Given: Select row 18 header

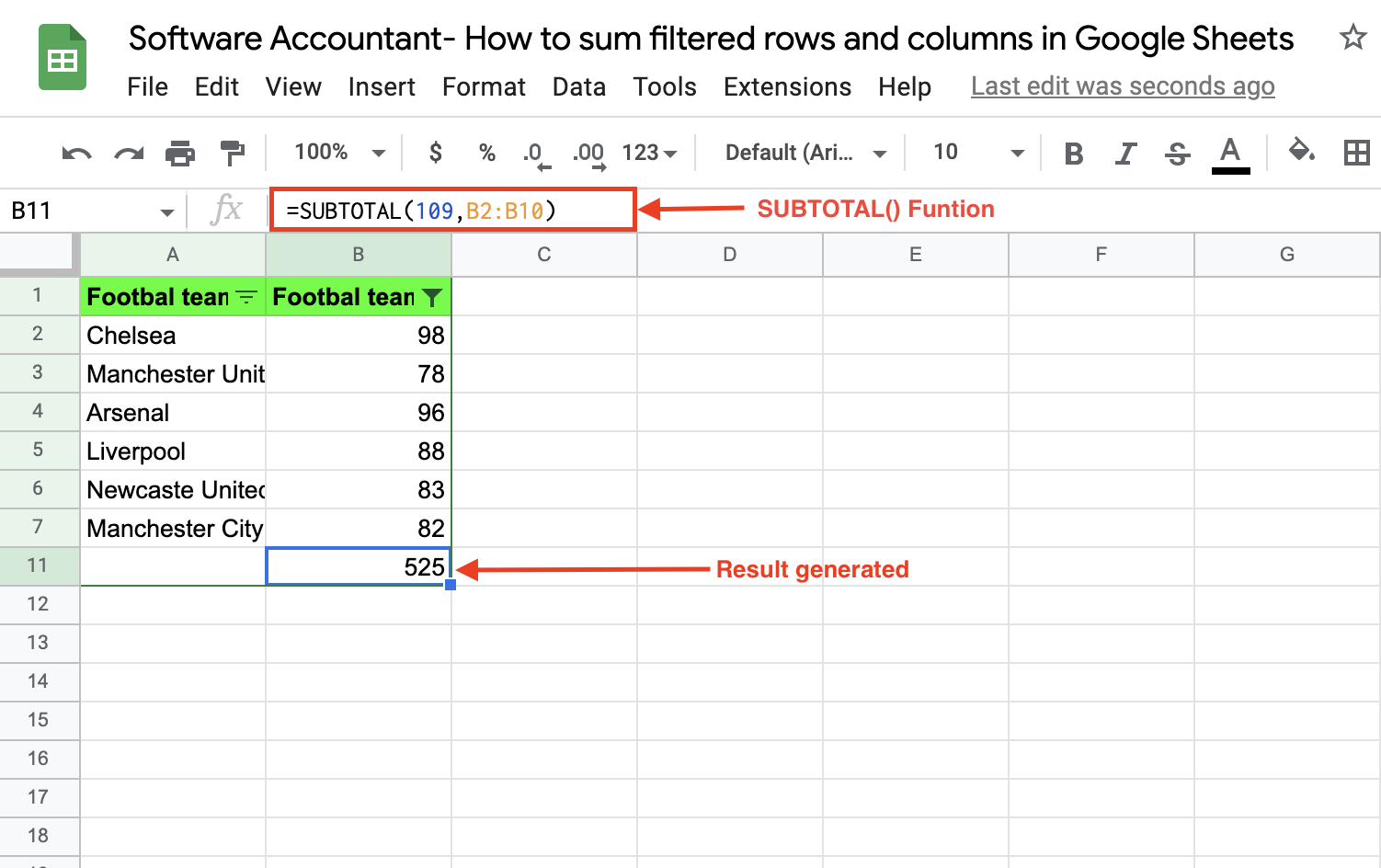Looking at the screenshot, I should pyautogui.click(x=38, y=836).
